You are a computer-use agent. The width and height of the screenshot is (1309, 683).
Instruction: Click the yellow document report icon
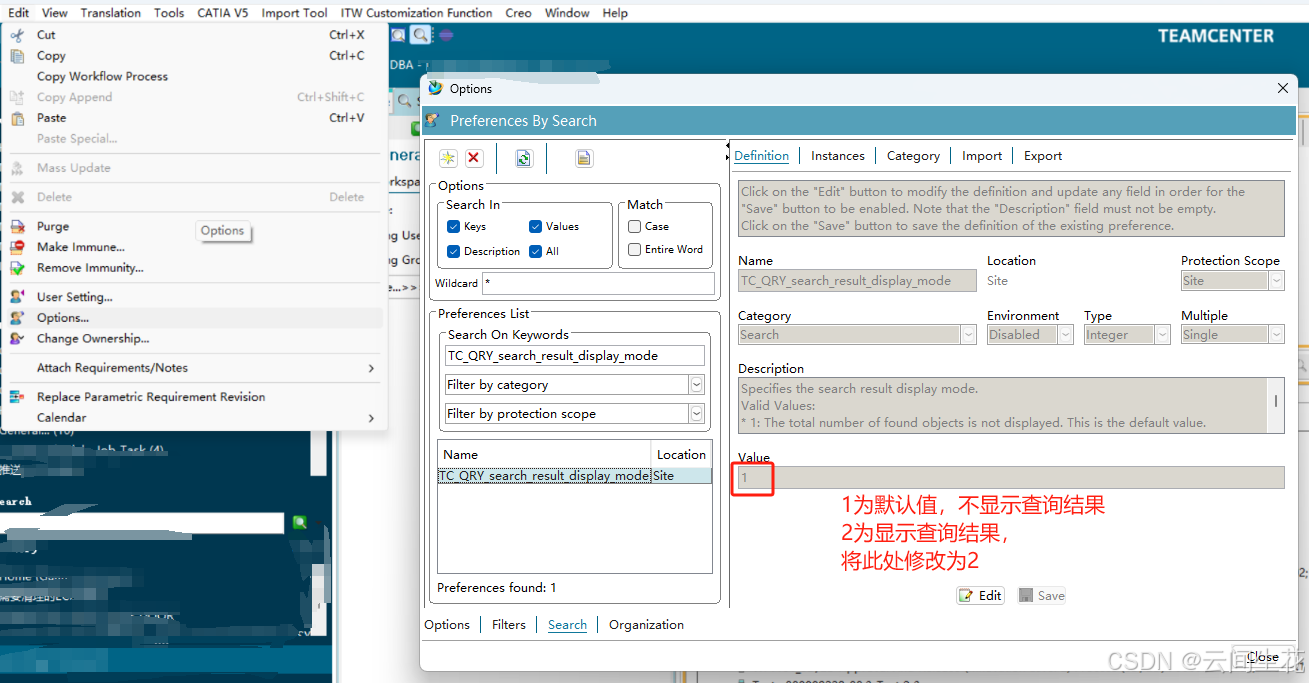click(584, 158)
